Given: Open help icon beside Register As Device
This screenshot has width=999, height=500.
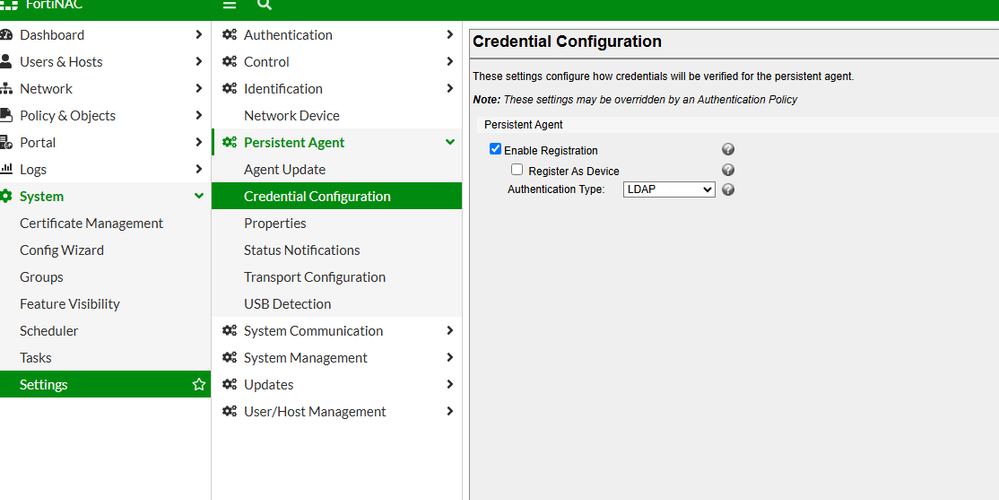Looking at the screenshot, I should pos(728,170).
